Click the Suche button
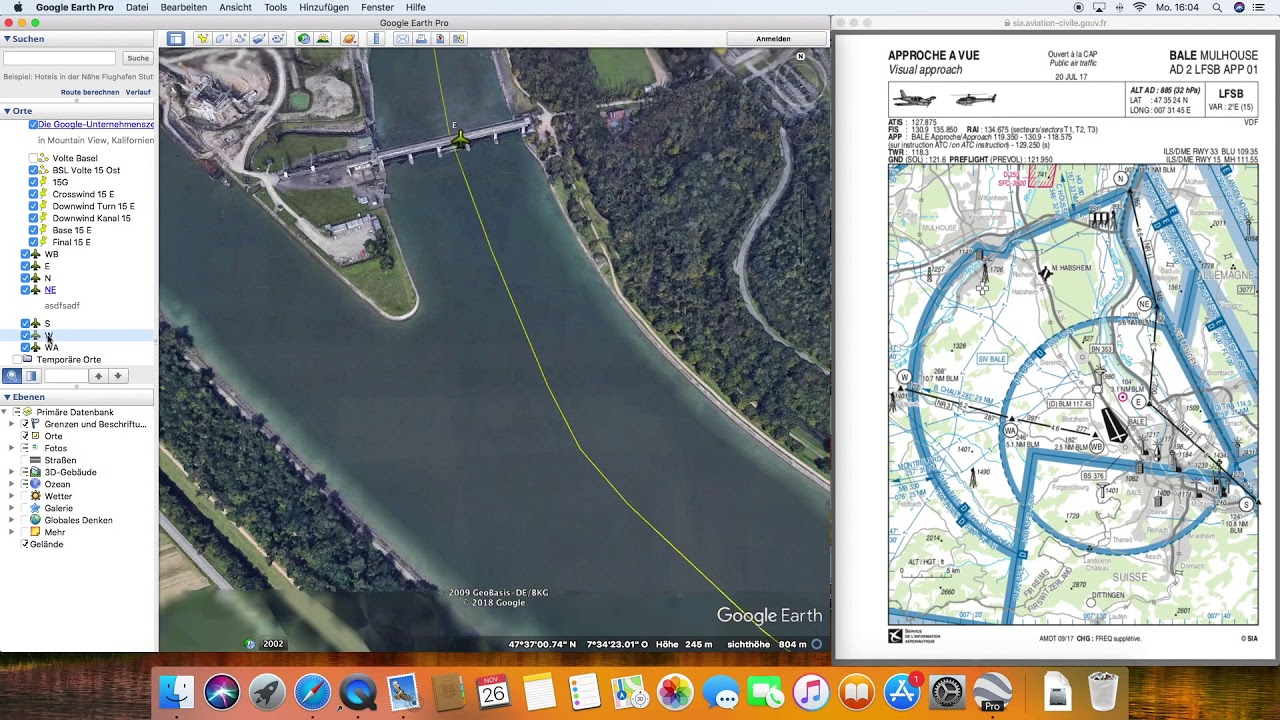The height and width of the screenshot is (720, 1280). pyautogui.click(x=138, y=58)
